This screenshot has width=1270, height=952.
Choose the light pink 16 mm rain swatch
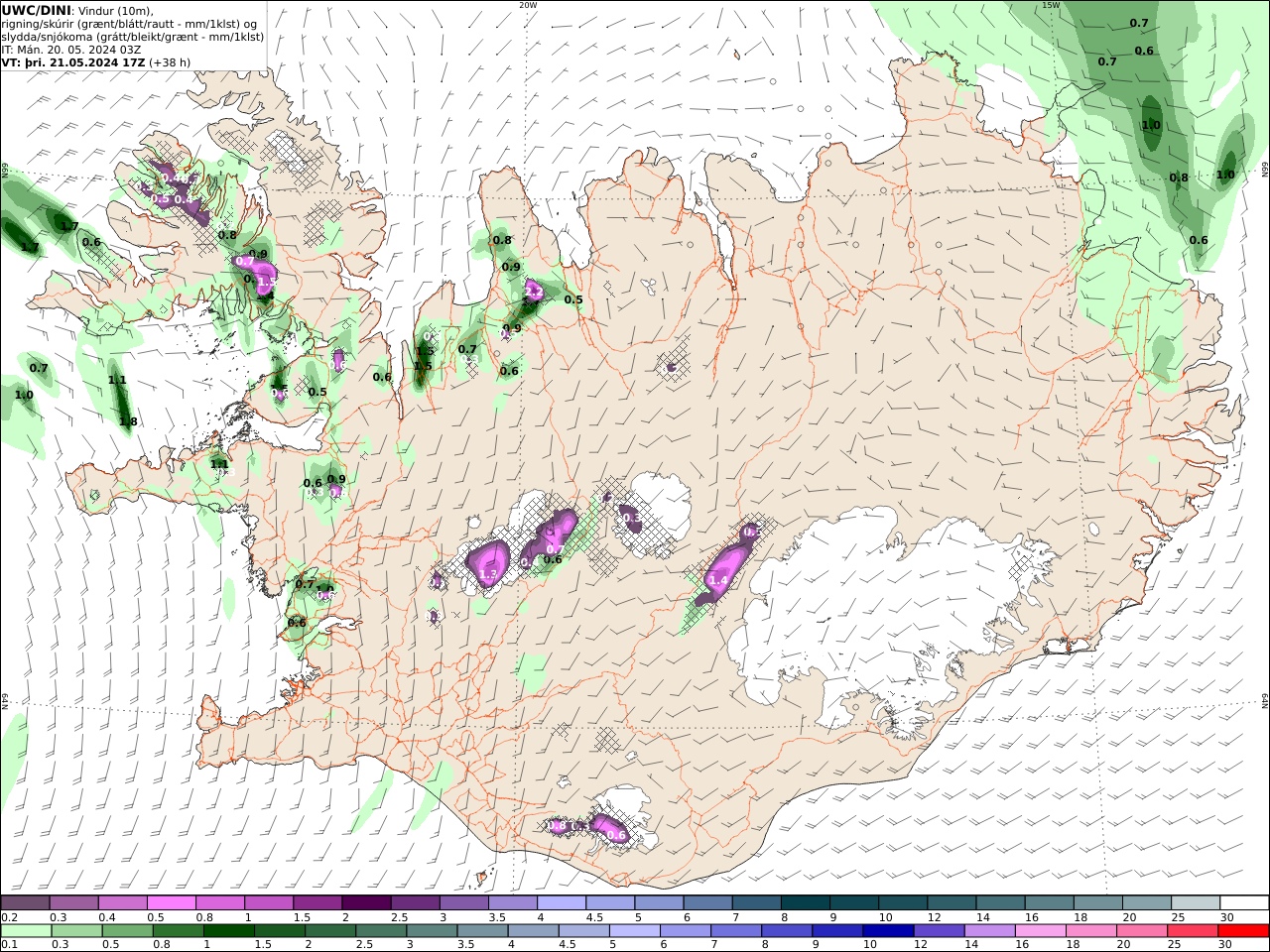(x=1040, y=930)
